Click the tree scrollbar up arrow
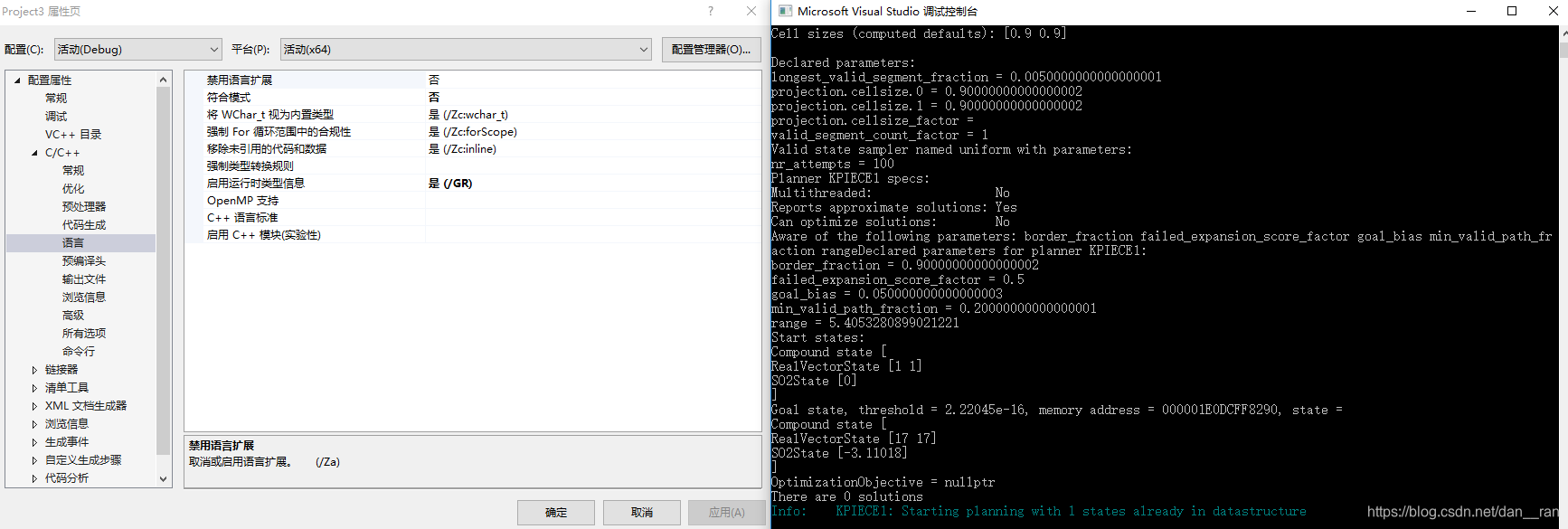Screen dimensions: 1568x529 coord(164,80)
